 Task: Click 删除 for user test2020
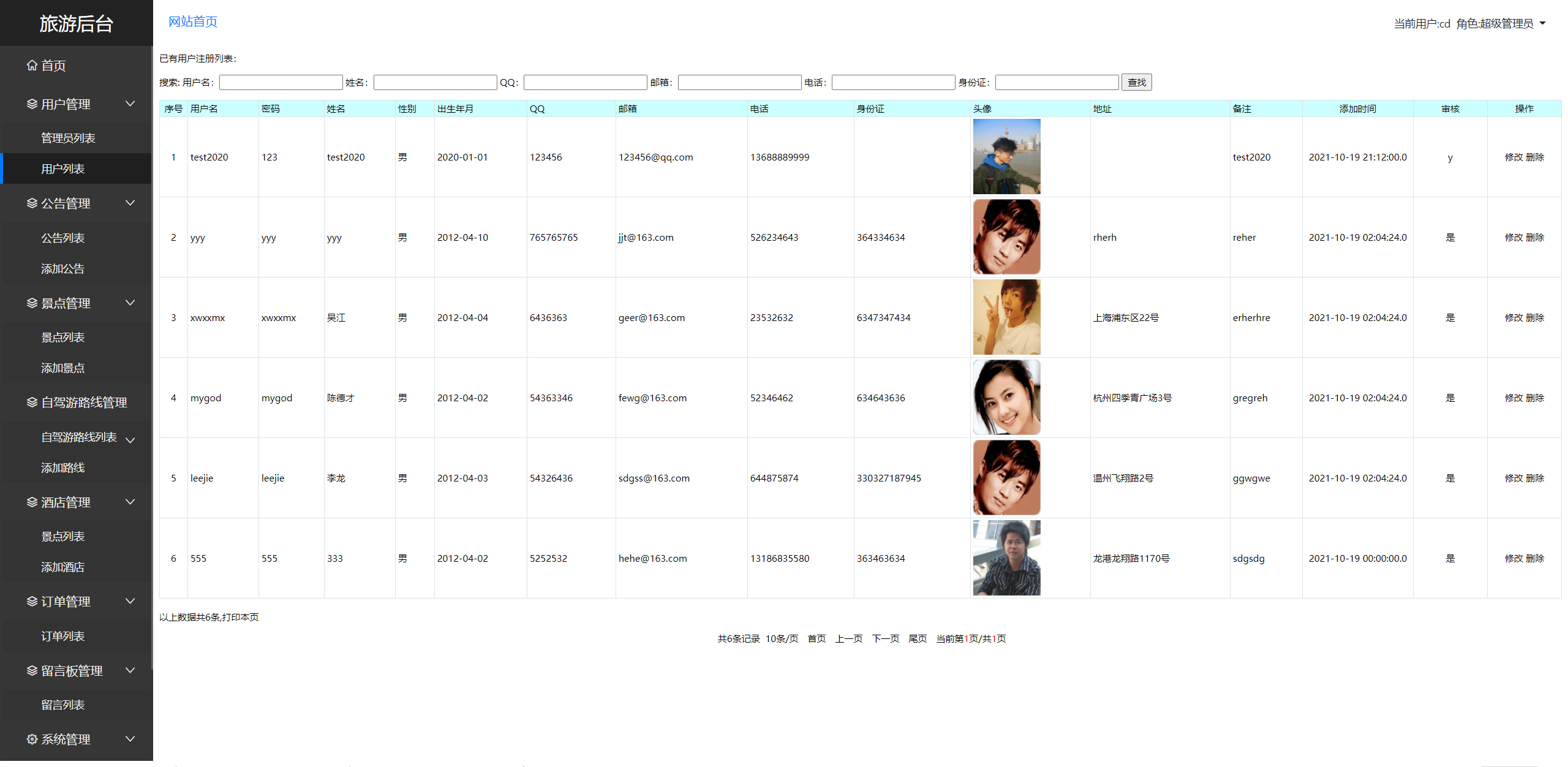click(x=1535, y=157)
